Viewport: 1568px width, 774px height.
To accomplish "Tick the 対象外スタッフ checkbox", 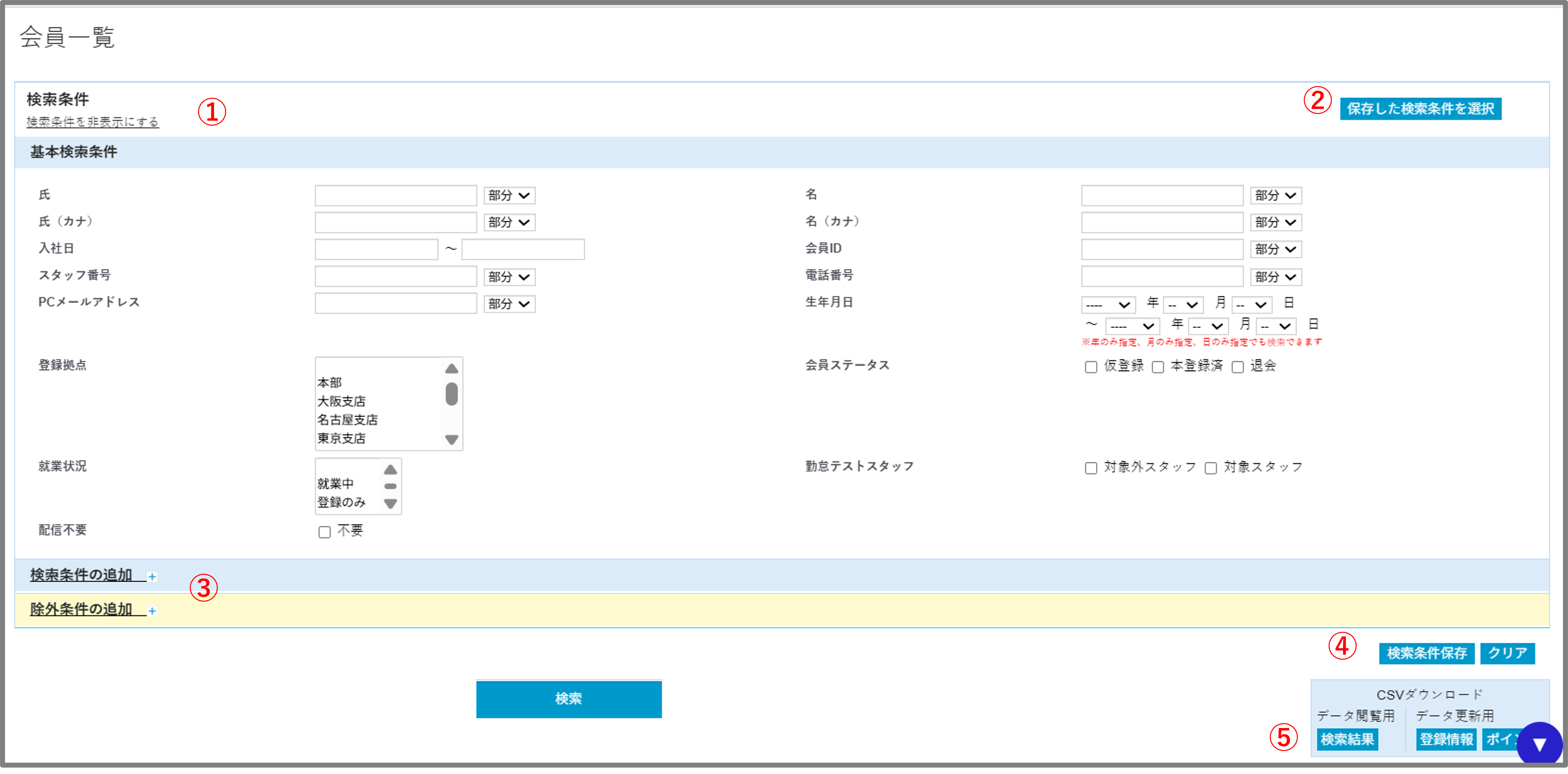I will [x=1091, y=468].
